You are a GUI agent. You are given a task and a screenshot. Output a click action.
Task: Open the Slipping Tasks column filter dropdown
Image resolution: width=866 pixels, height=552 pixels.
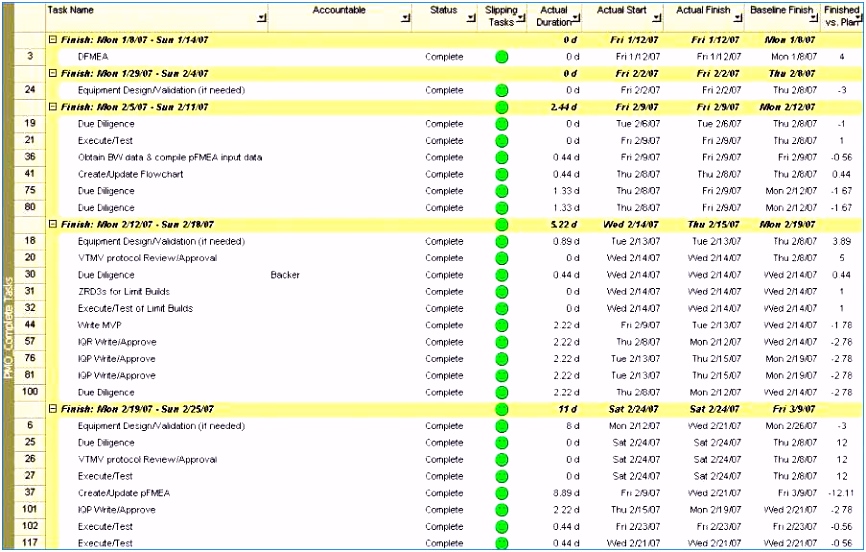coord(520,18)
